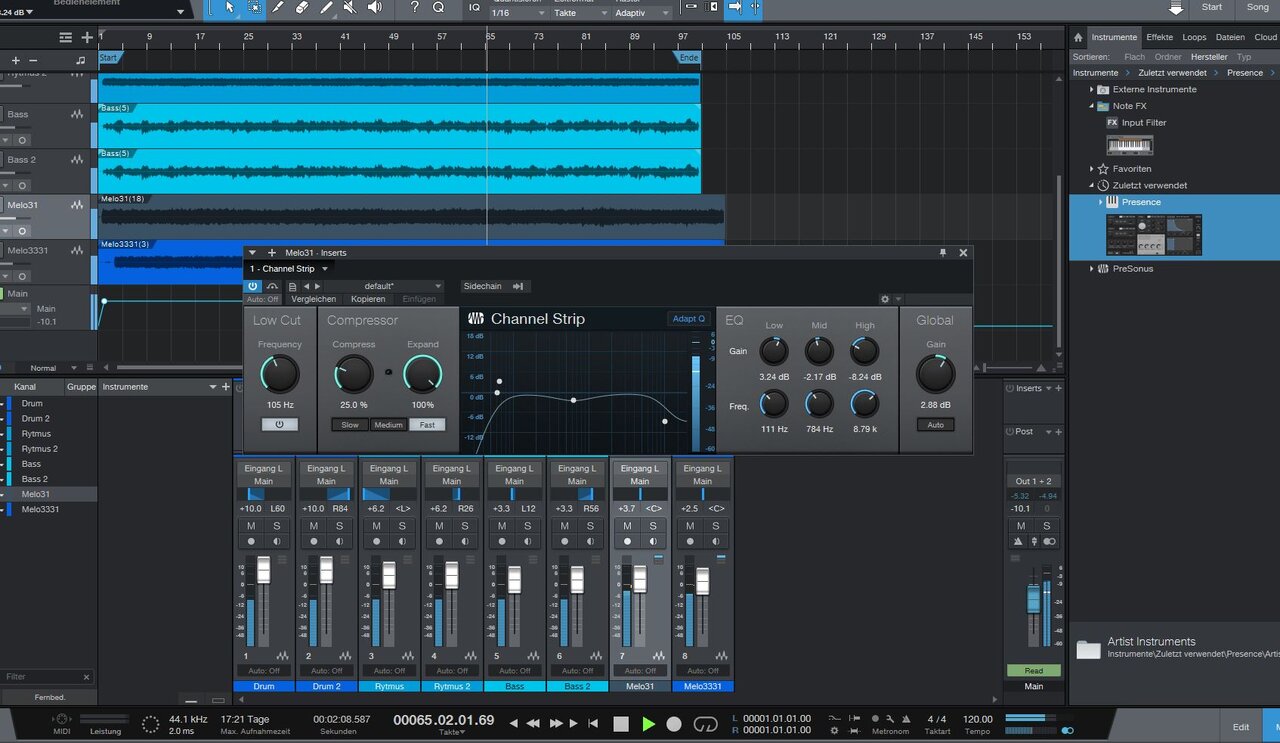Click the IQ quantize panel icon
The height and width of the screenshot is (743, 1280).
point(473,7)
